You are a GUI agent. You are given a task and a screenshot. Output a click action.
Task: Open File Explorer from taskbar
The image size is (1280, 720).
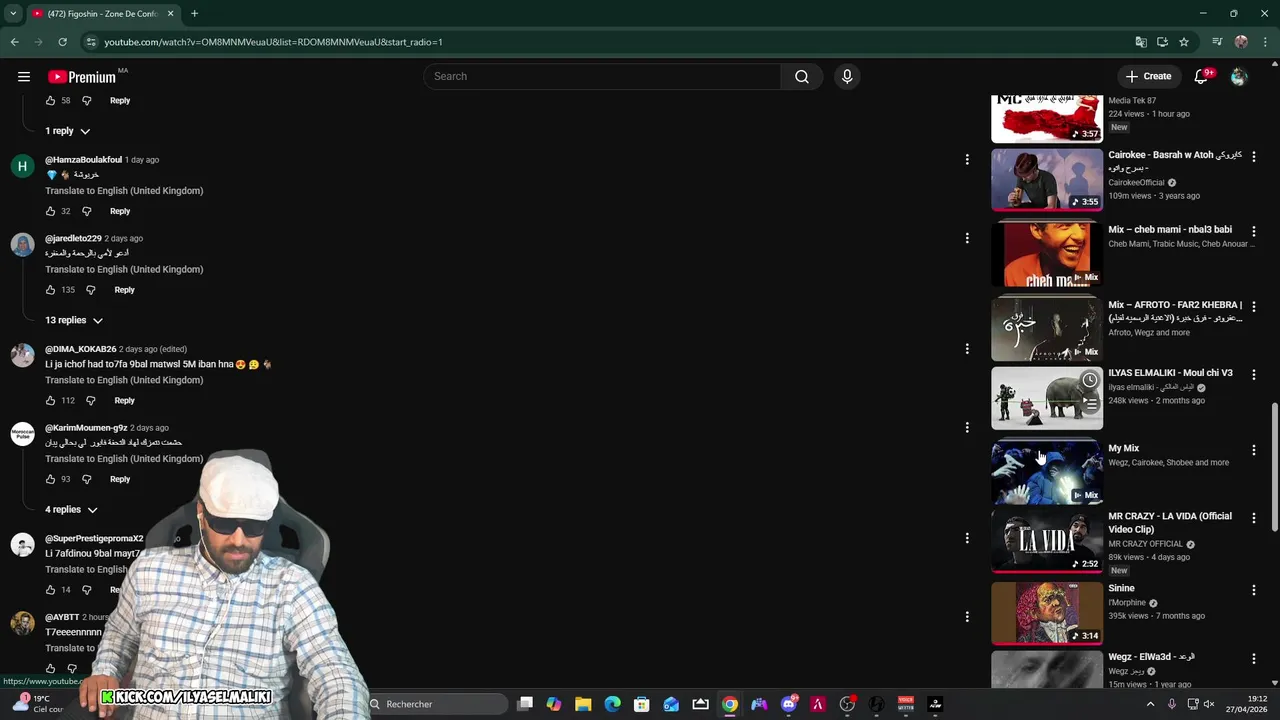pos(583,704)
